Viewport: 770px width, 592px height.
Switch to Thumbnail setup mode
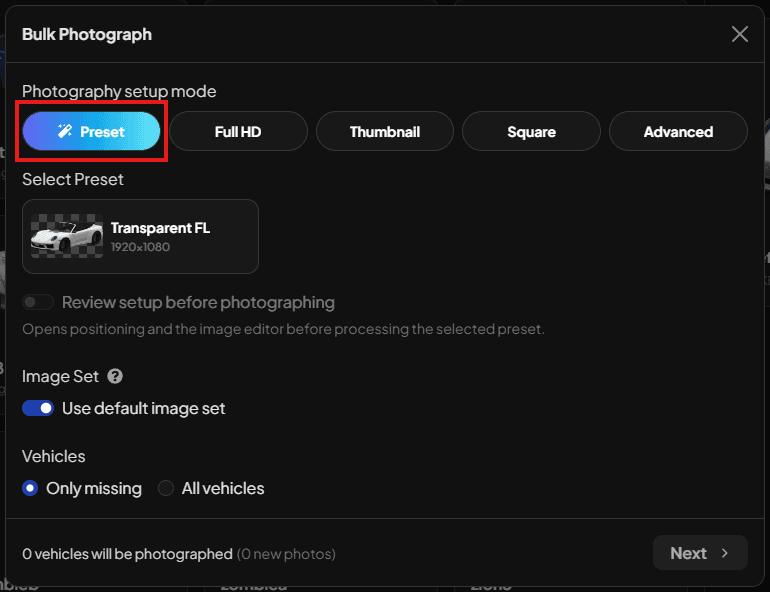click(x=385, y=131)
